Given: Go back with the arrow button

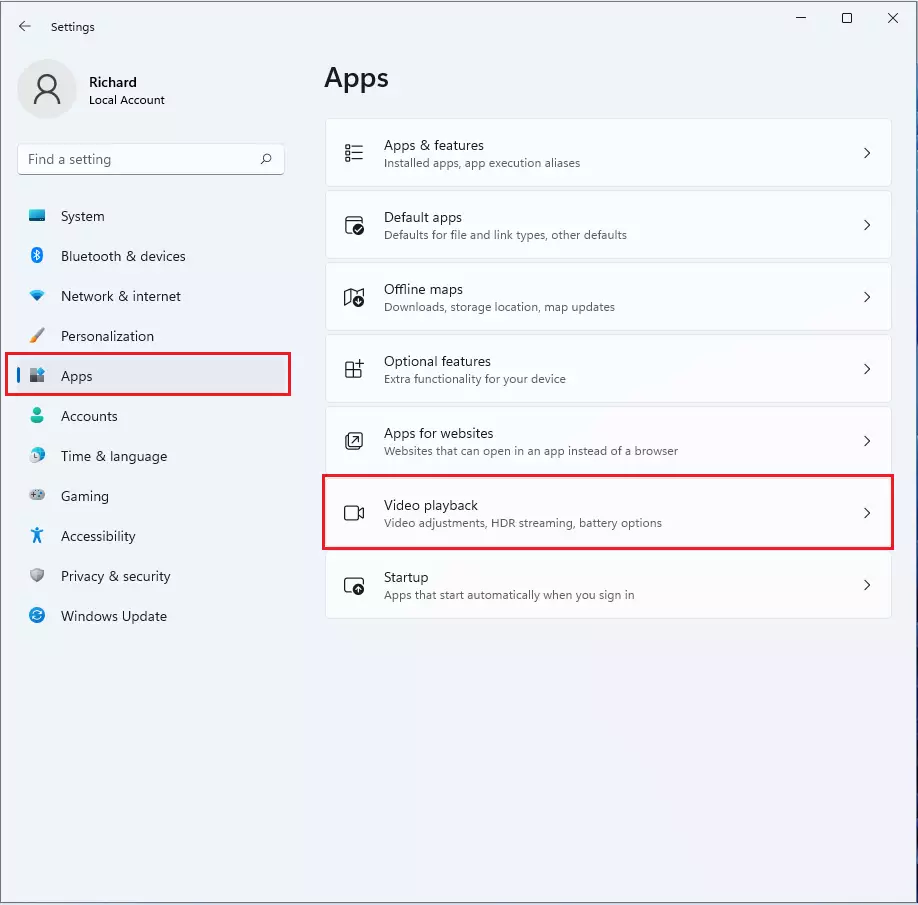Looking at the screenshot, I should pos(25,26).
